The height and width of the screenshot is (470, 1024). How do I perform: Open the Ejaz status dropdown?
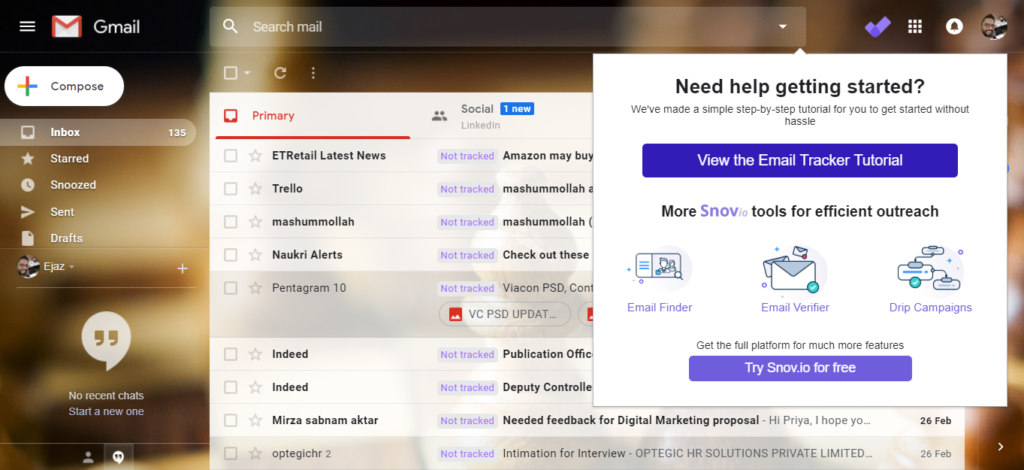pyautogui.click(x=72, y=267)
